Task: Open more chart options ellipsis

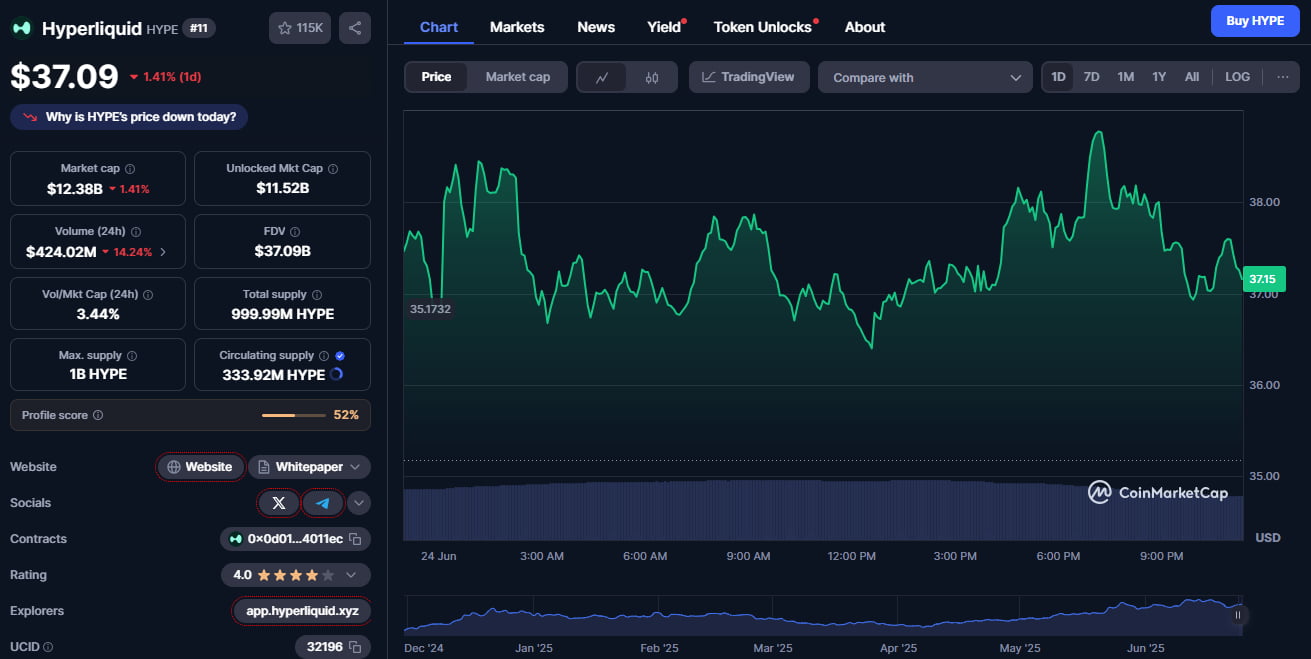Action: coord(1283,77)
